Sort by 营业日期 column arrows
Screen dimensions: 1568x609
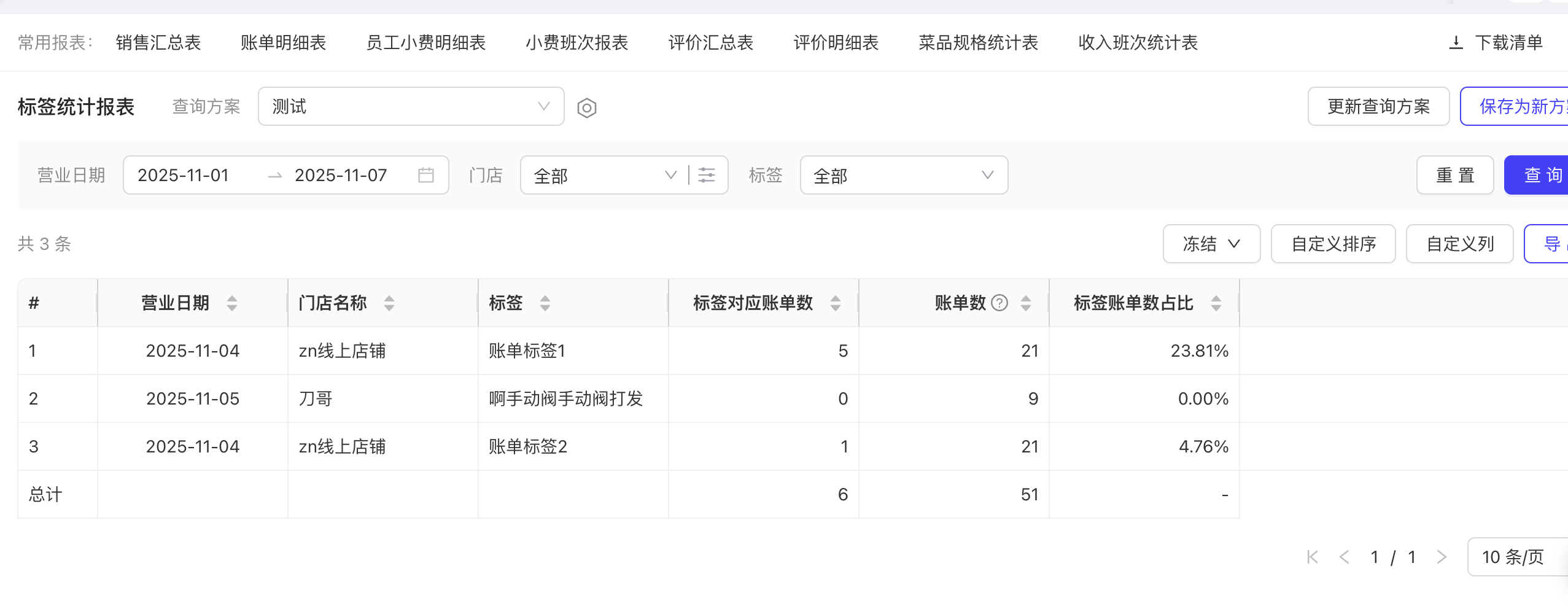pos(232,303)
